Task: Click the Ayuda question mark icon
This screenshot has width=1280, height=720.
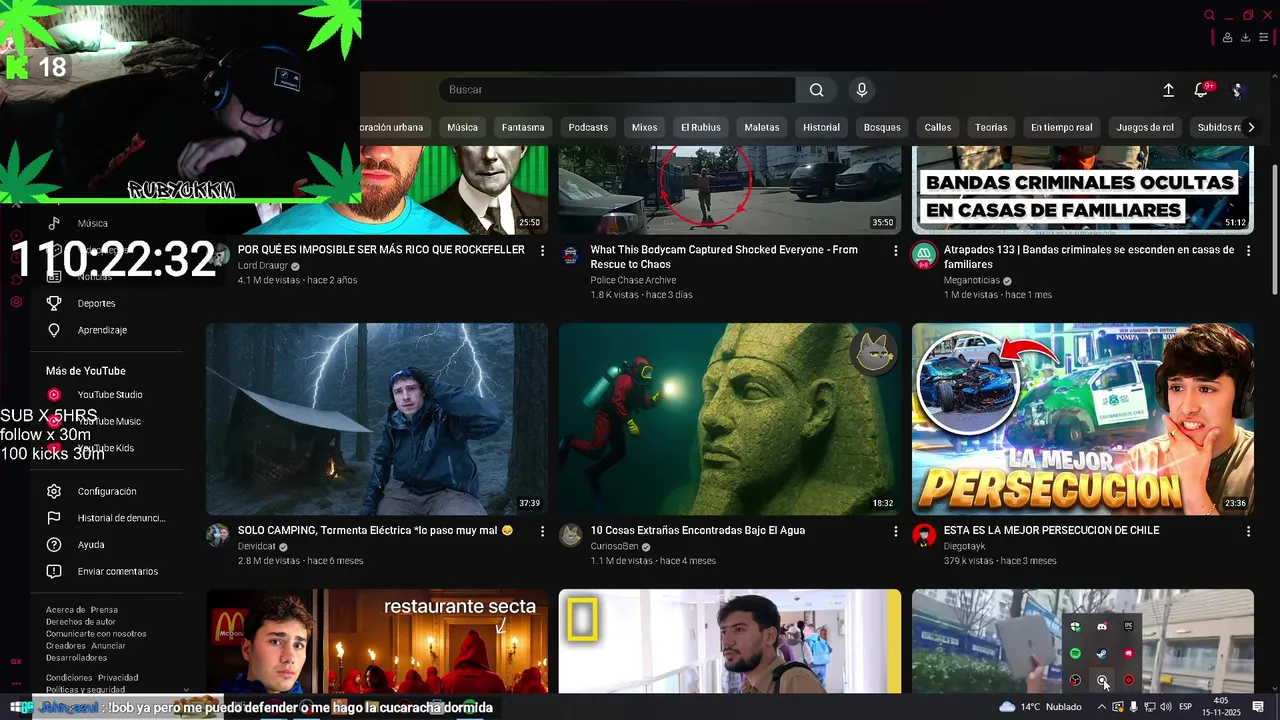Action: 54,545
